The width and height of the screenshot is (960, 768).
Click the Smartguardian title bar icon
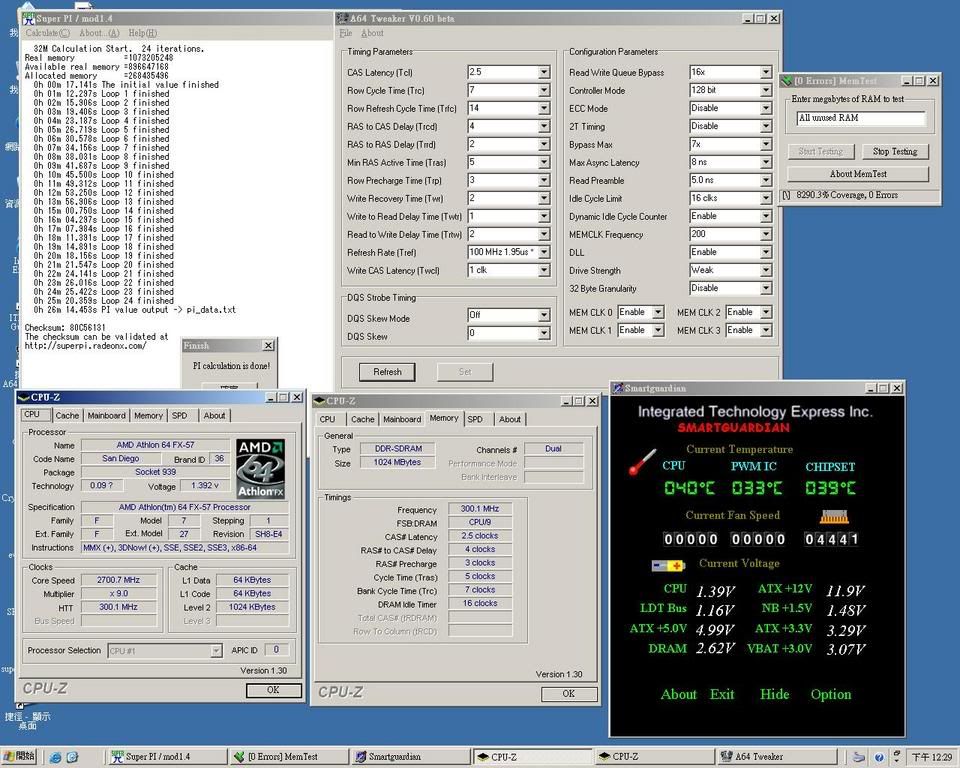[x=618, y=388]
